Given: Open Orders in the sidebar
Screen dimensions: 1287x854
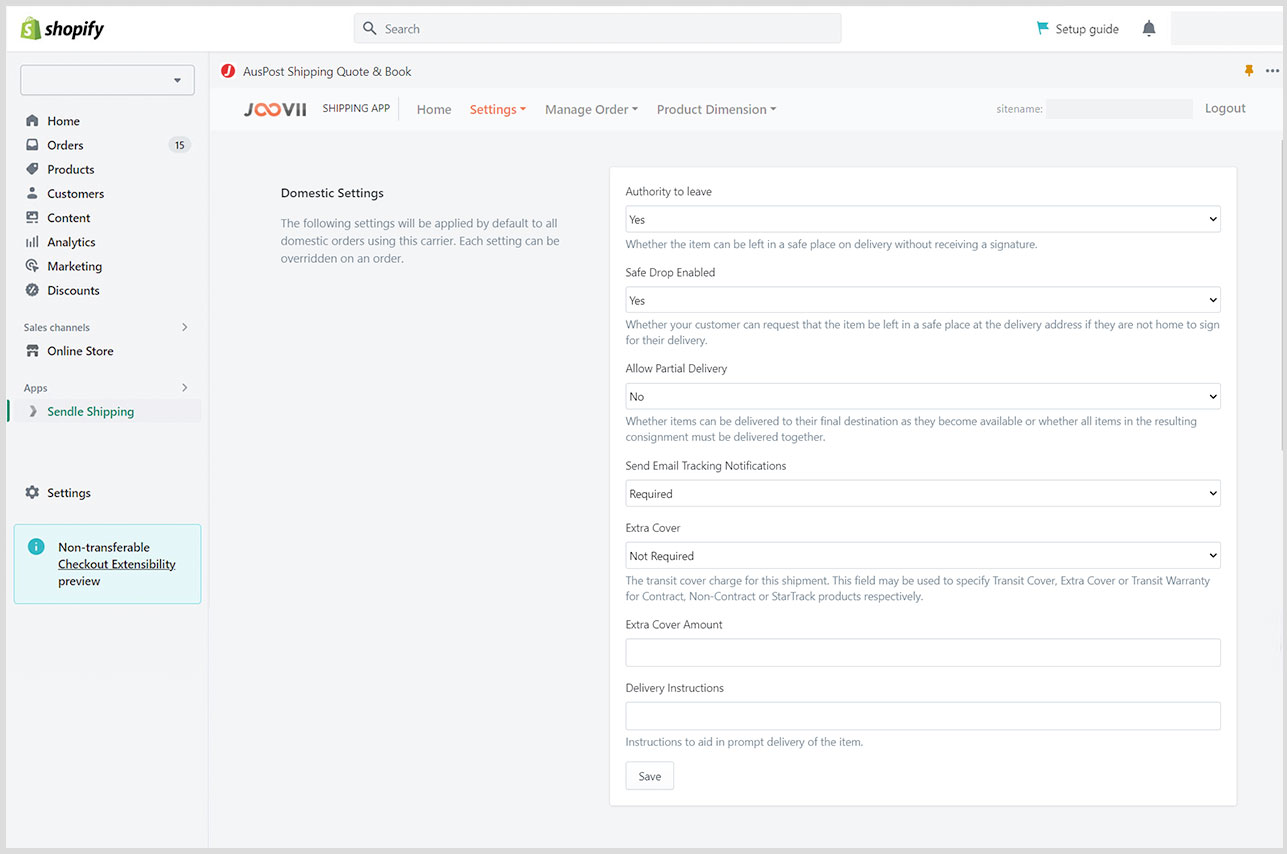Looking at the screenshot, I should coord(65,145).
